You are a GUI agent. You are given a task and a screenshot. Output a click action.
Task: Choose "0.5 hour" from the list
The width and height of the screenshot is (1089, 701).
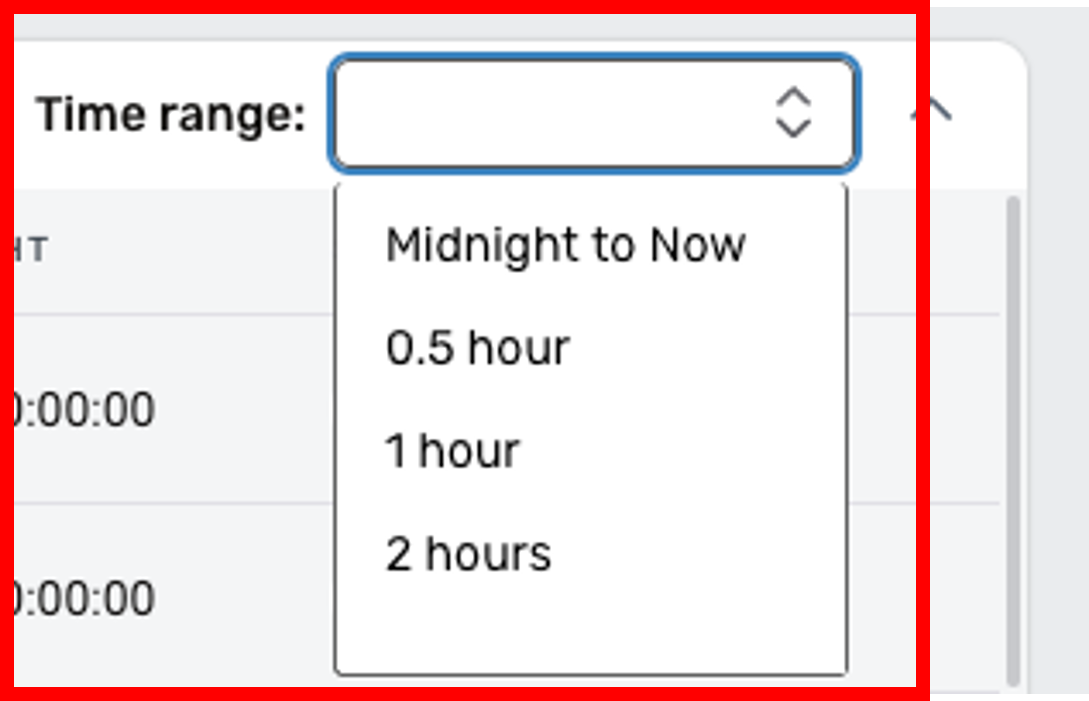(478, 349)
